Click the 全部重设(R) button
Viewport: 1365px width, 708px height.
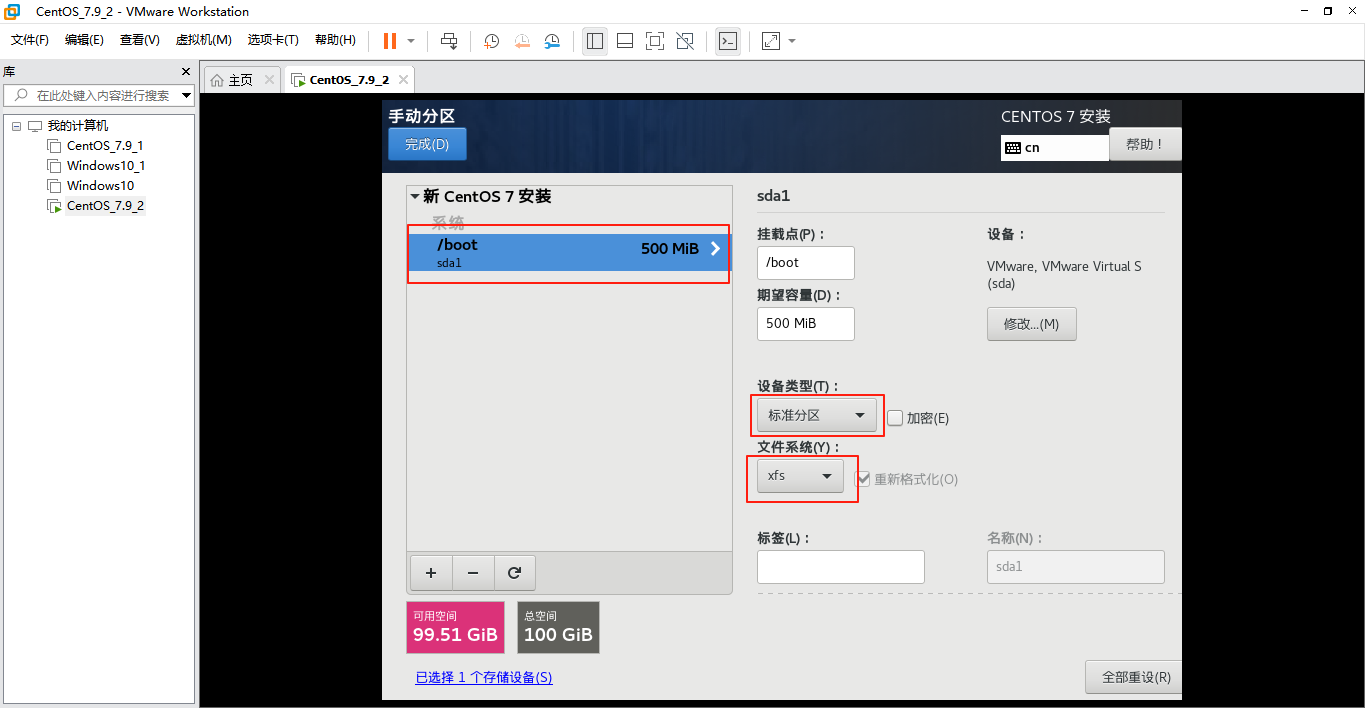pyautogui.click(x=1135, y=677)
